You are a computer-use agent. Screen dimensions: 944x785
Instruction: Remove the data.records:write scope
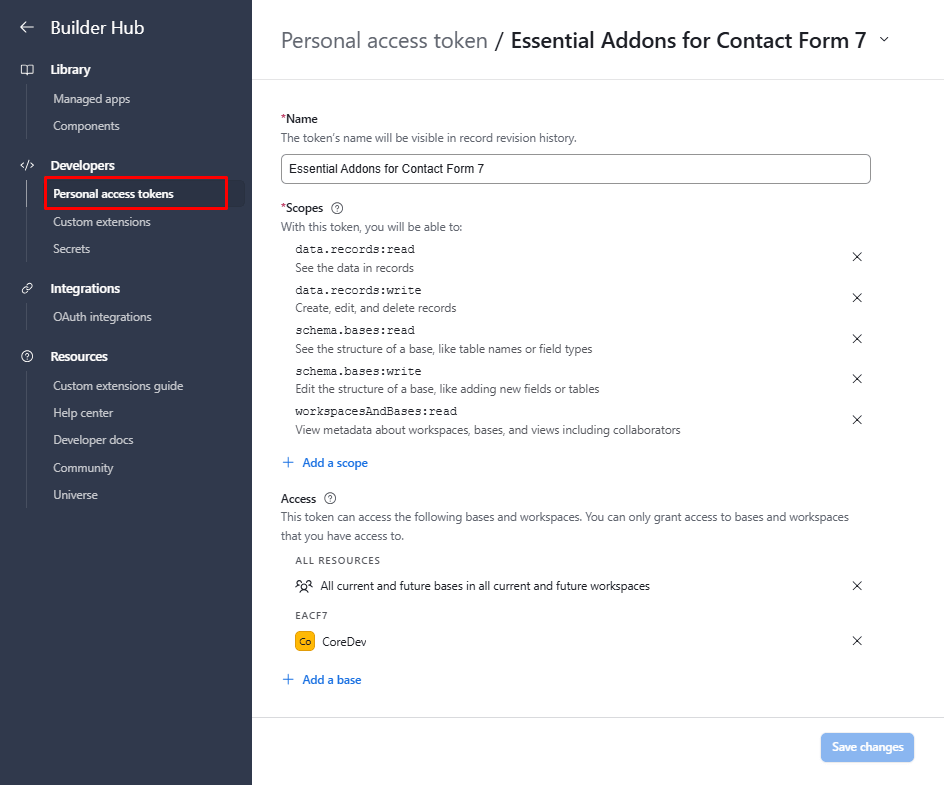click(857, 298)
